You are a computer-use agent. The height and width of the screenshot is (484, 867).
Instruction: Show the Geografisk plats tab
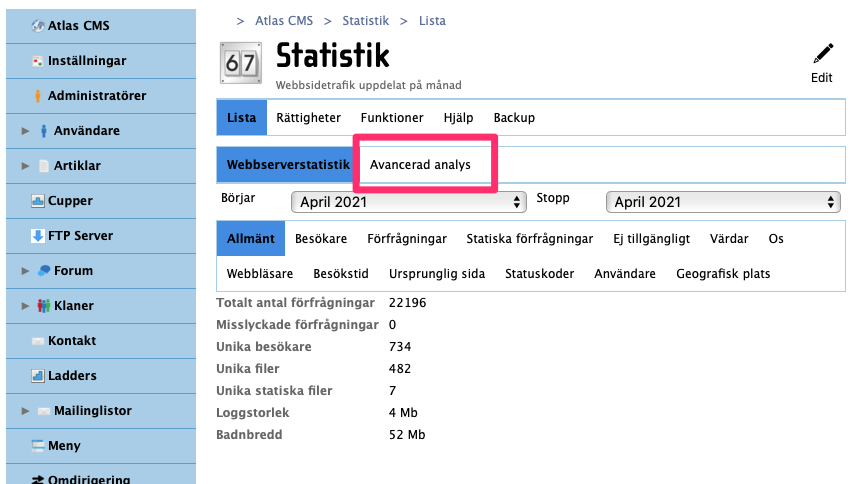pos(723,274)
